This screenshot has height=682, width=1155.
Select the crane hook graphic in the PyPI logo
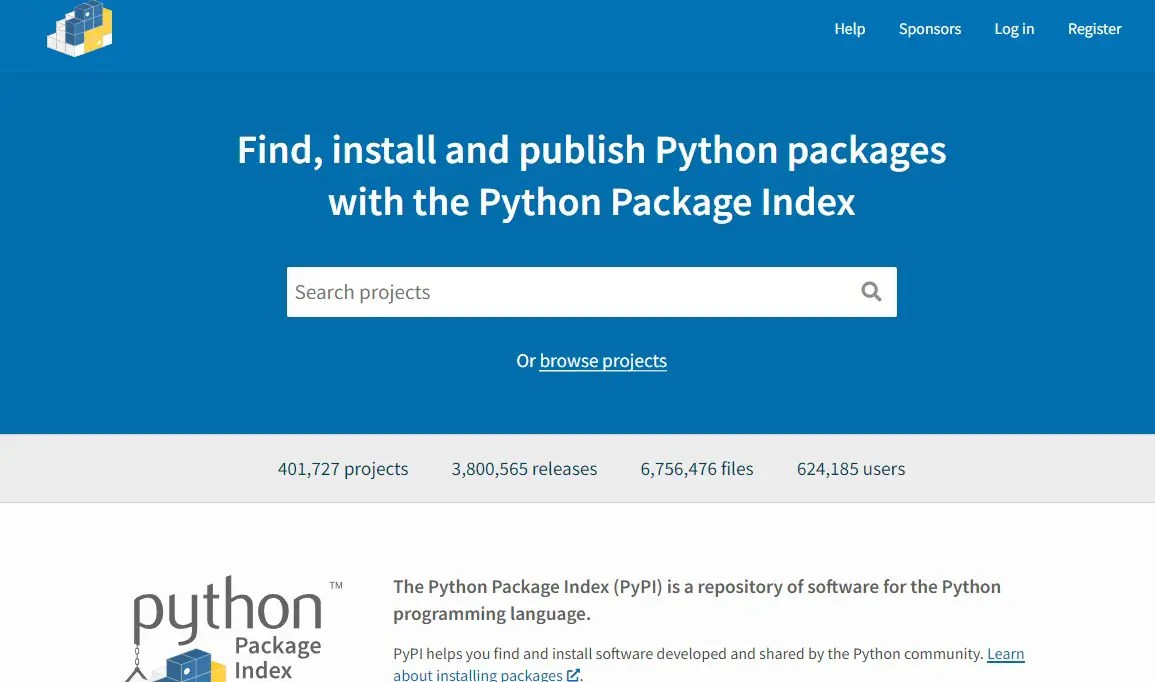point(135,660)
